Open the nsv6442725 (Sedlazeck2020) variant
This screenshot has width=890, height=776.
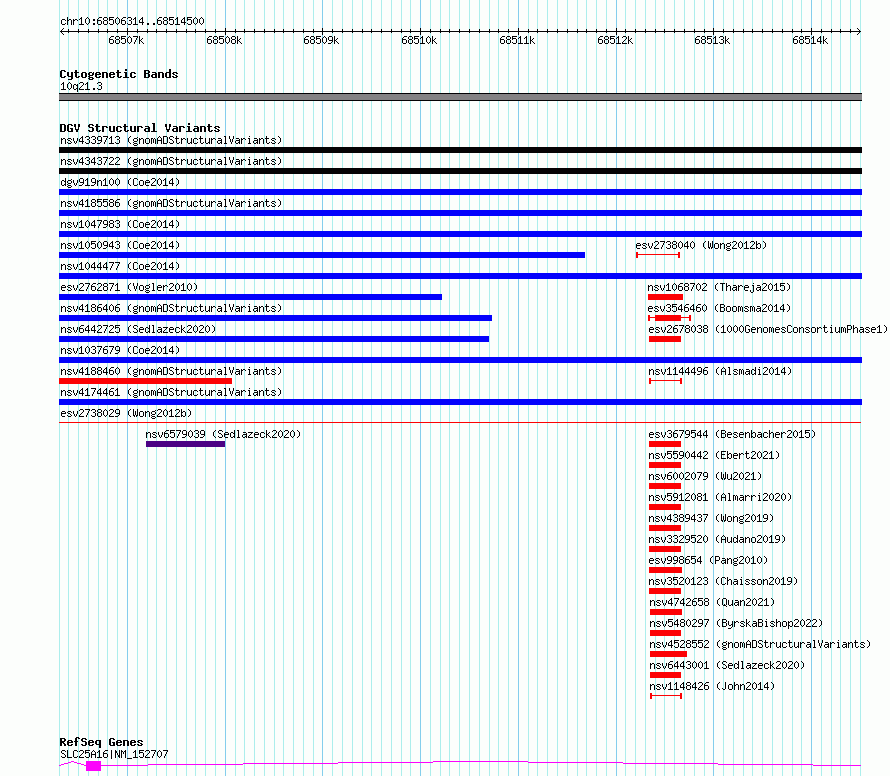tap(138, 329)
